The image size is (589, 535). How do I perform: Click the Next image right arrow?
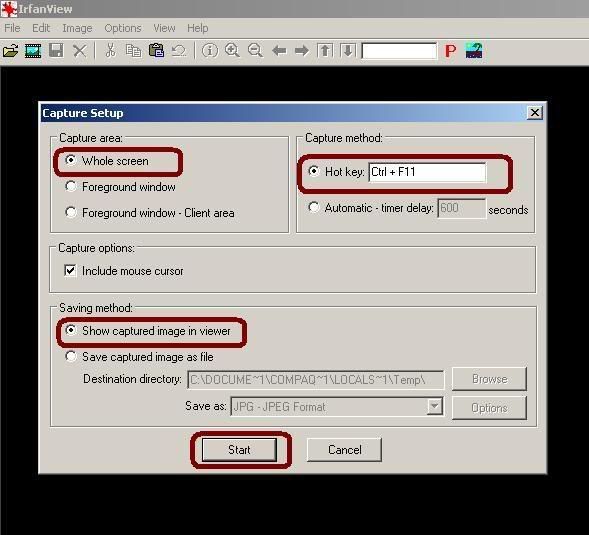point(302,50)
